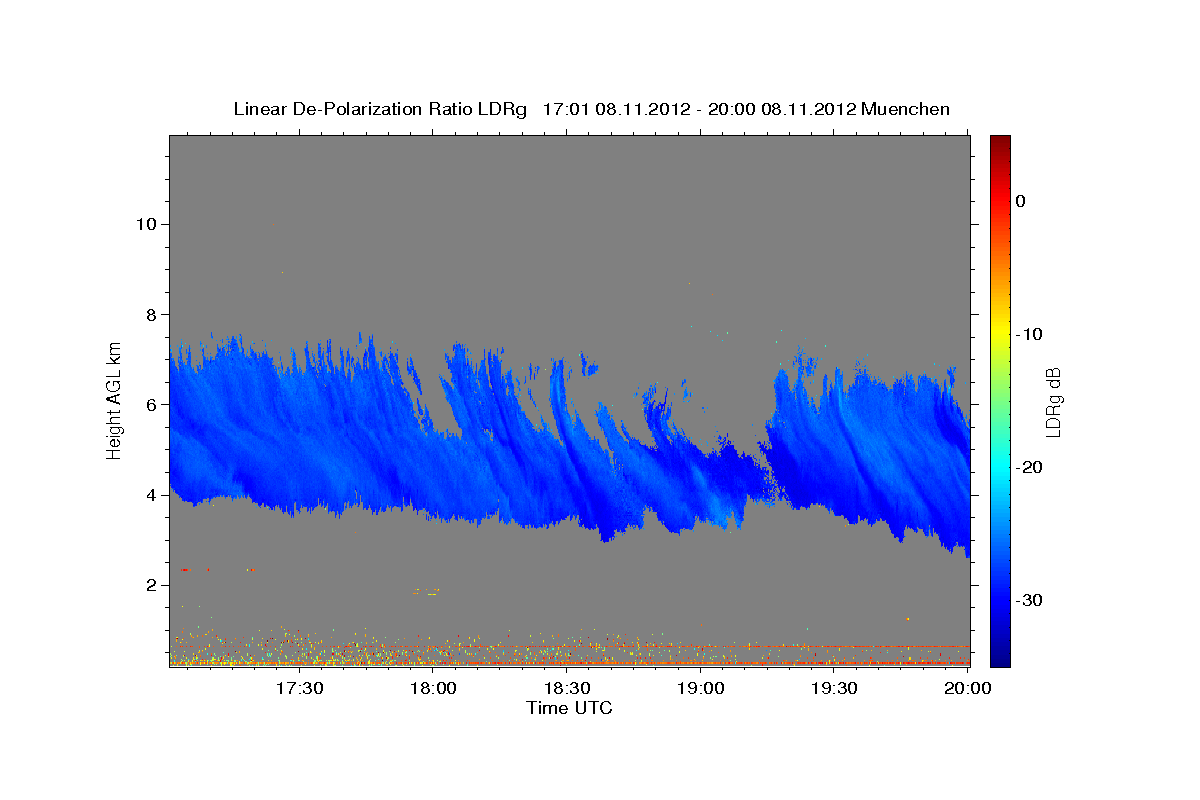Click the dark blue bottom of the colorbar
Image resolution: width=1200 pixels, height=800 pixels.
[1000, 658]
